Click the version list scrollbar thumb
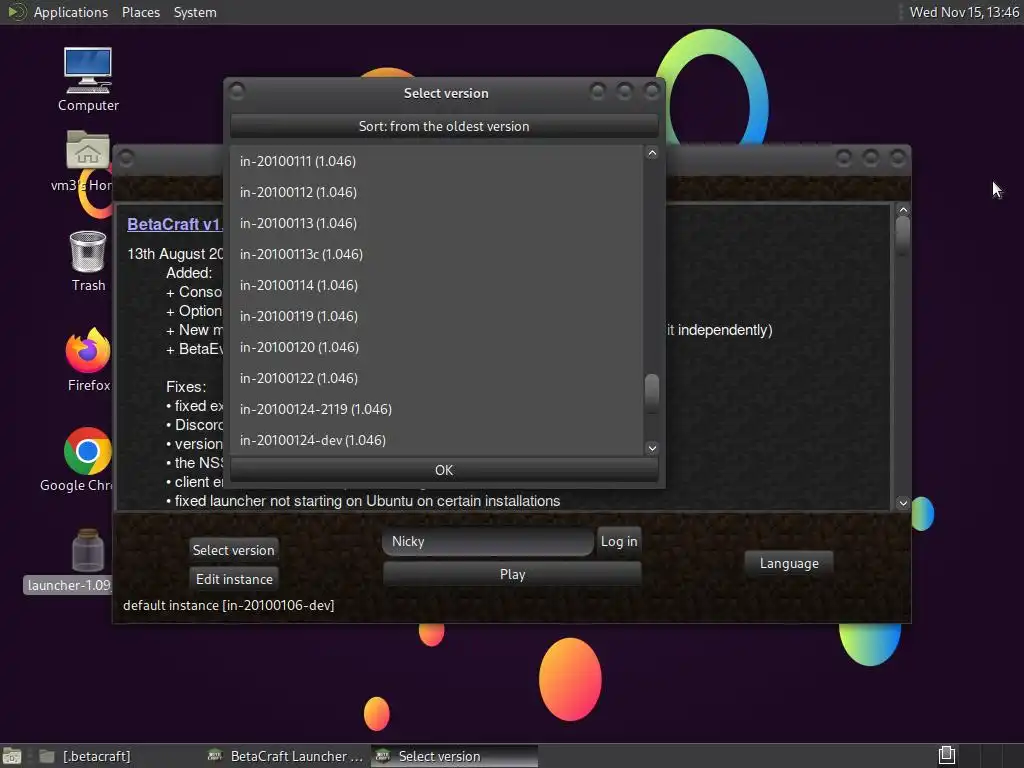1024x768 pixels. click(651, 392)
